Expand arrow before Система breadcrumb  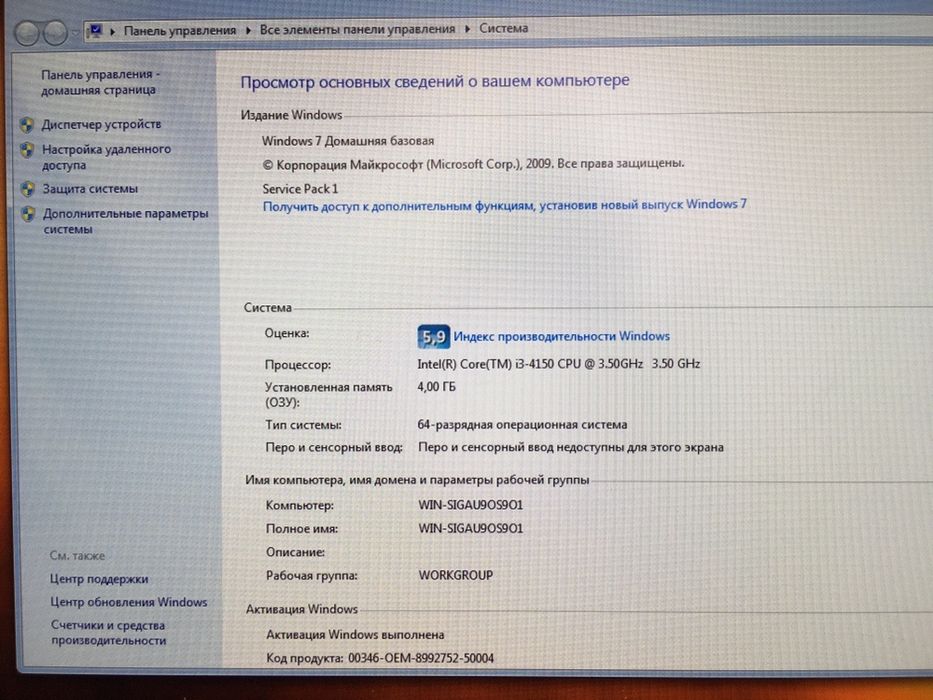tap(468, 29)
